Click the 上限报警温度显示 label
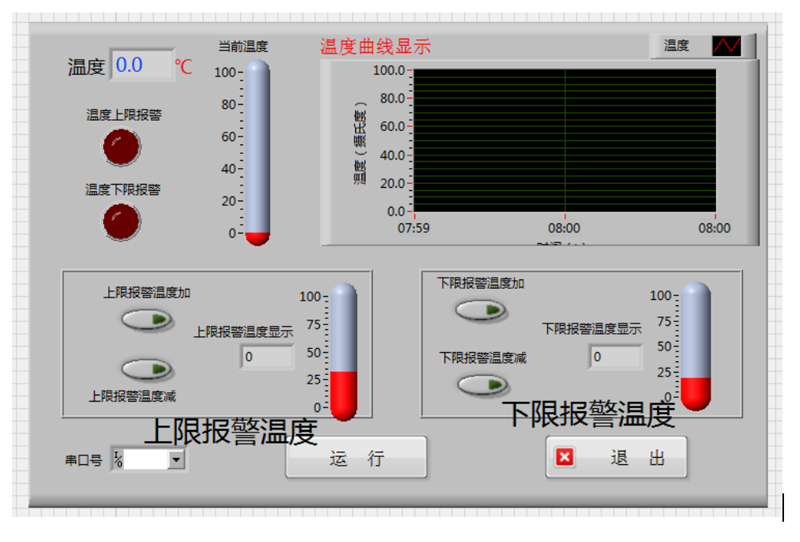 (243, 332)
